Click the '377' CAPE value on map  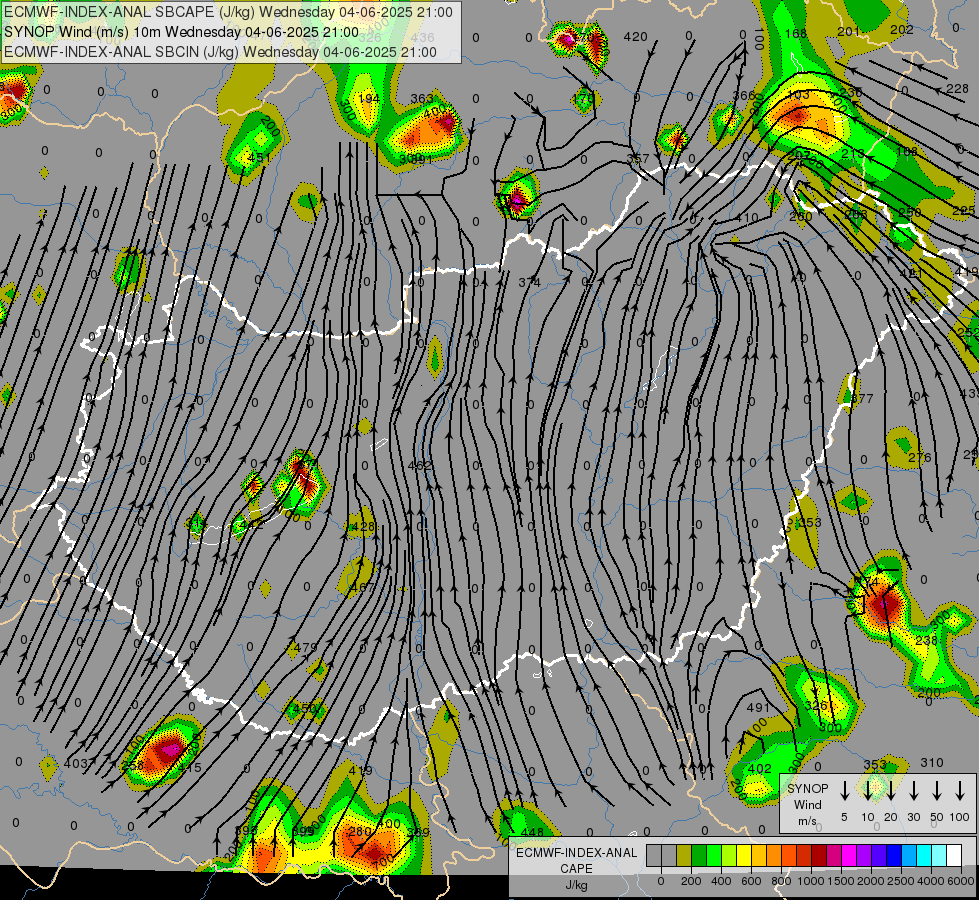(x=862, y=398)
